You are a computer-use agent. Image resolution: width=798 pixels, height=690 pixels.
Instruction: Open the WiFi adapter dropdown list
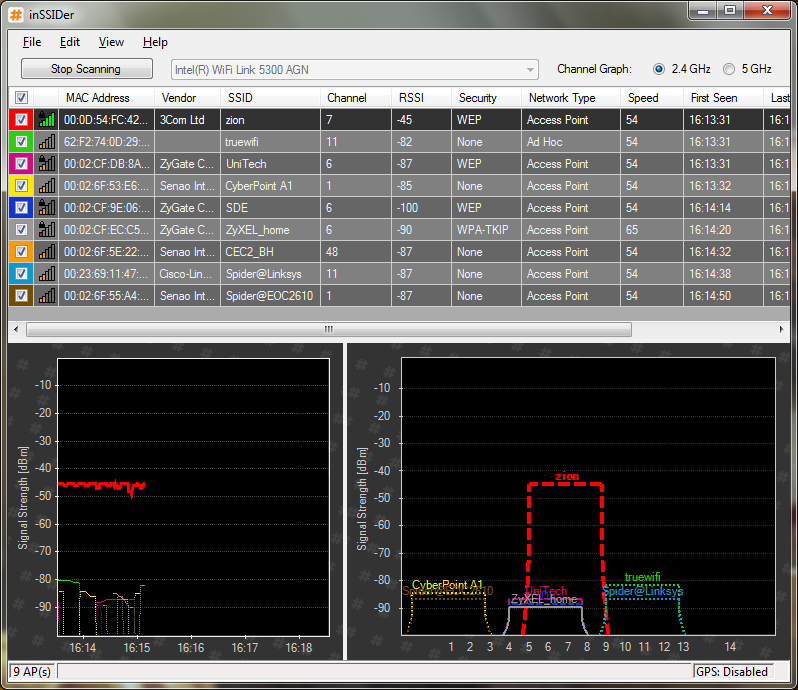pyautogui.click(x=532, y=69)
